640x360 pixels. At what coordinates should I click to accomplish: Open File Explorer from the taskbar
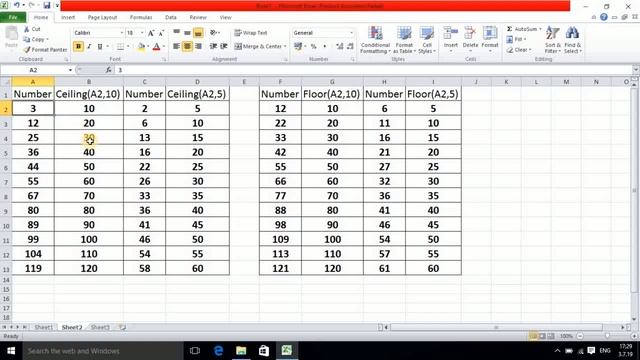241,351
